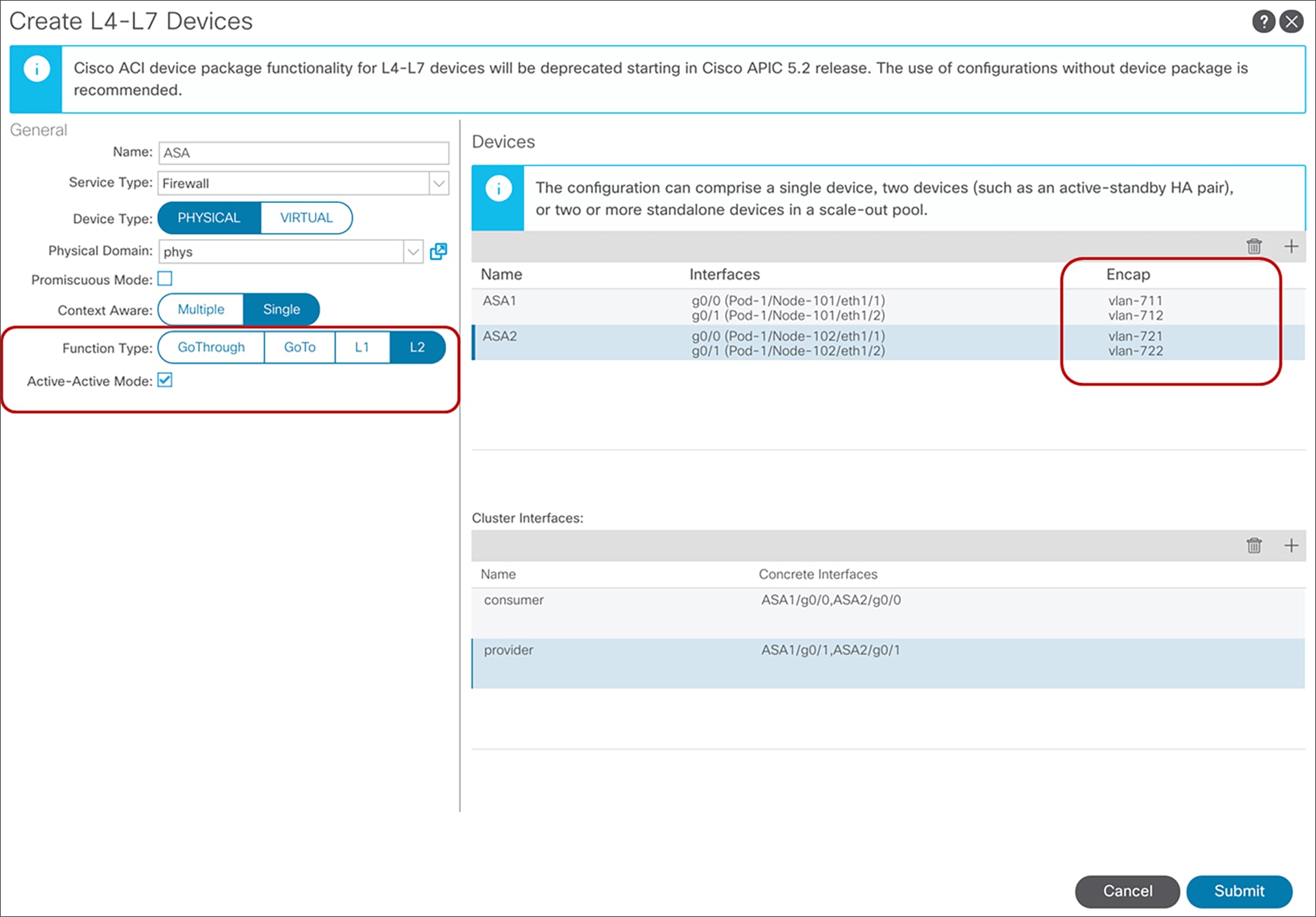Select the ASA1 device row
The height and width of the screenshot is (917, 1316).
(x=888, y=307)
